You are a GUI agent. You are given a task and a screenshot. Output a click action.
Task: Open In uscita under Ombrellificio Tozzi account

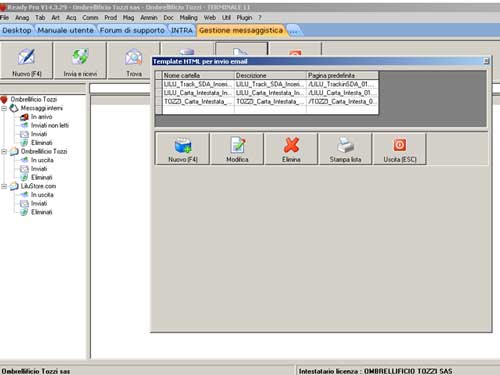point(42,160)
